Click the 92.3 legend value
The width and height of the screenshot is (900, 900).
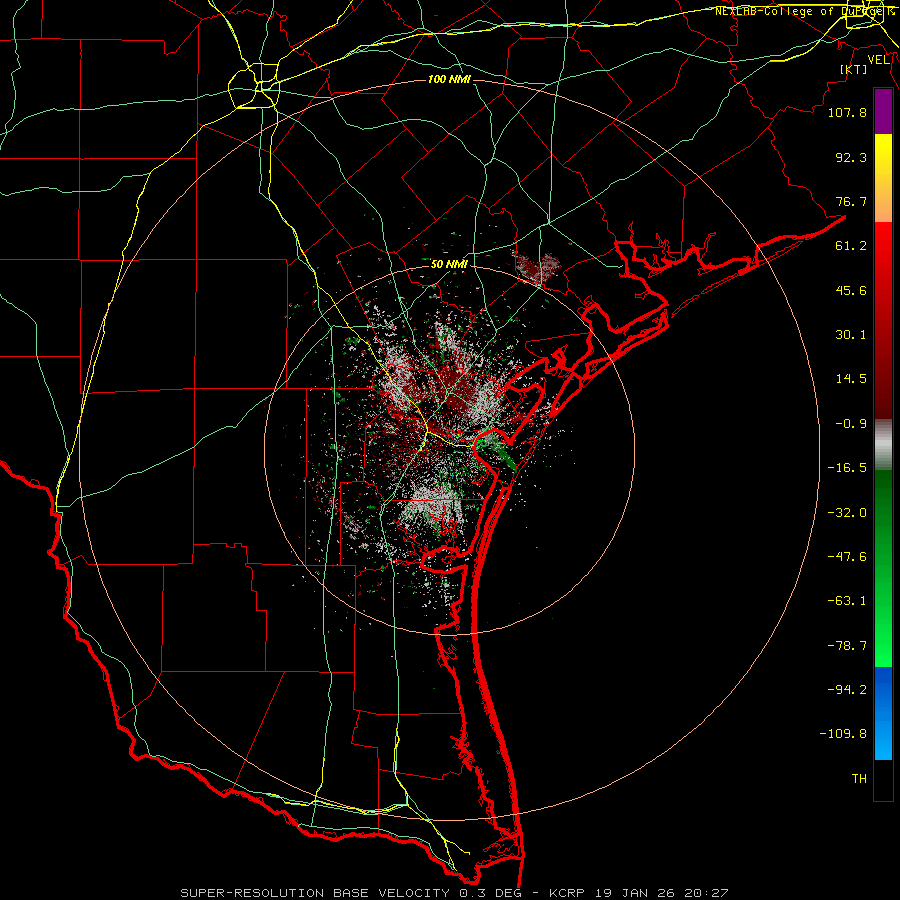pos(851,157)
